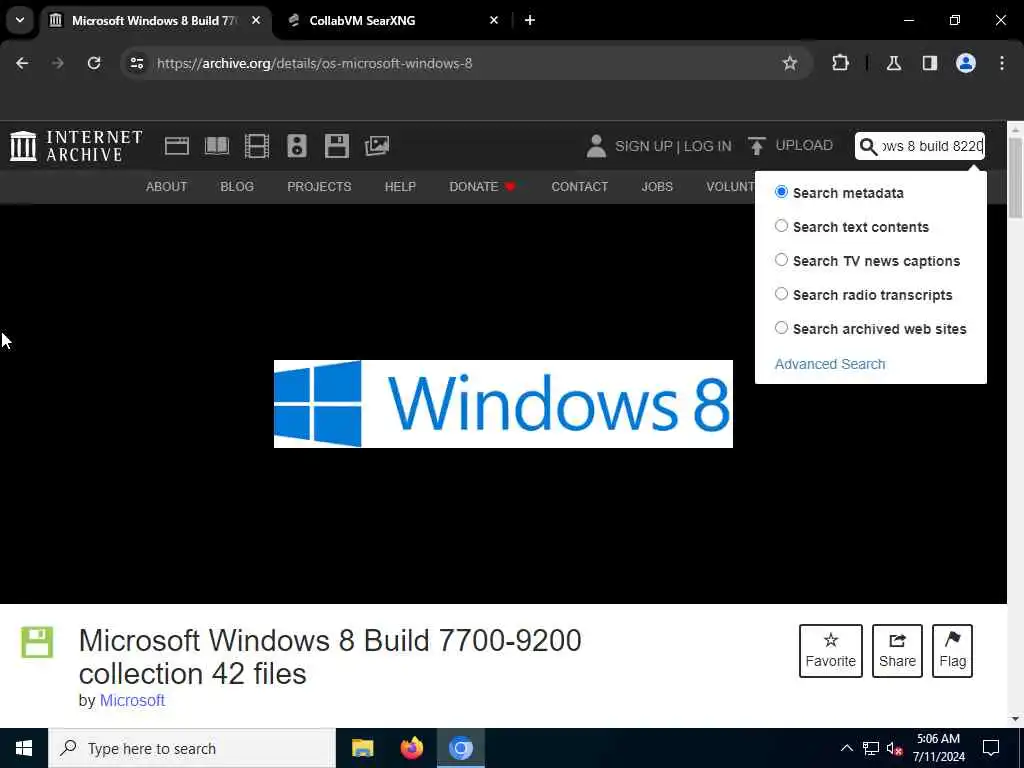The height and width of the screenshot is (768, 1024).
Task: Open the Extensions puzzle icon
Action: click(840, 63)
